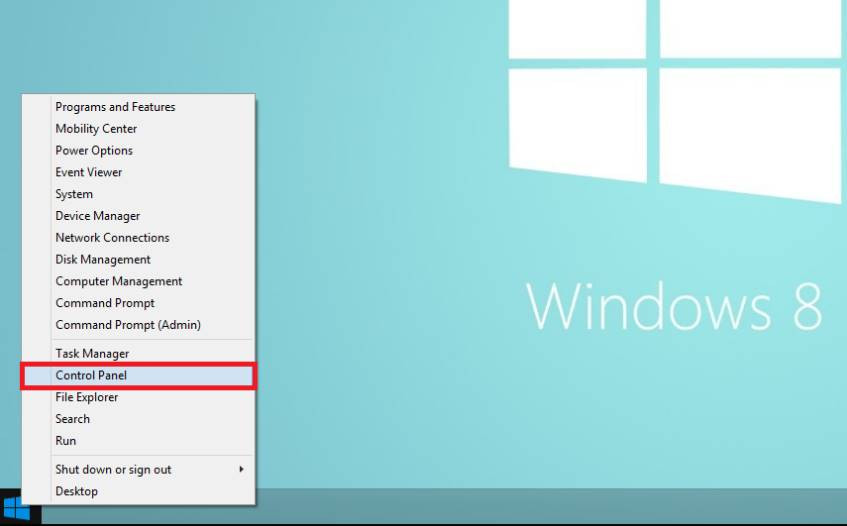Launch Event Viewer

[138, 172]
